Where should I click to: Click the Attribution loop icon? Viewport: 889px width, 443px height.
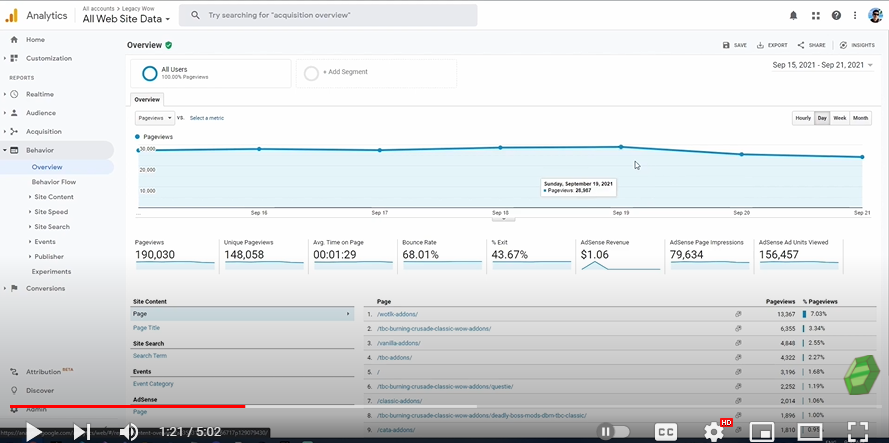(14, 372)
